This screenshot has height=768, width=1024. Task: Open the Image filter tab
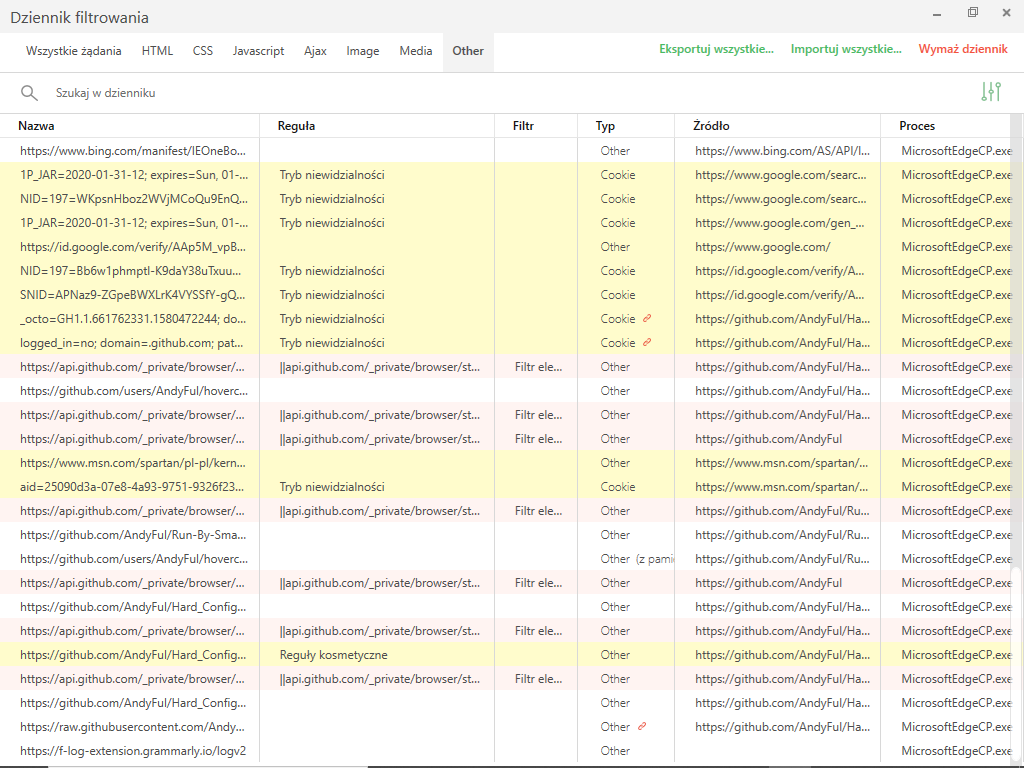point(363,51)
